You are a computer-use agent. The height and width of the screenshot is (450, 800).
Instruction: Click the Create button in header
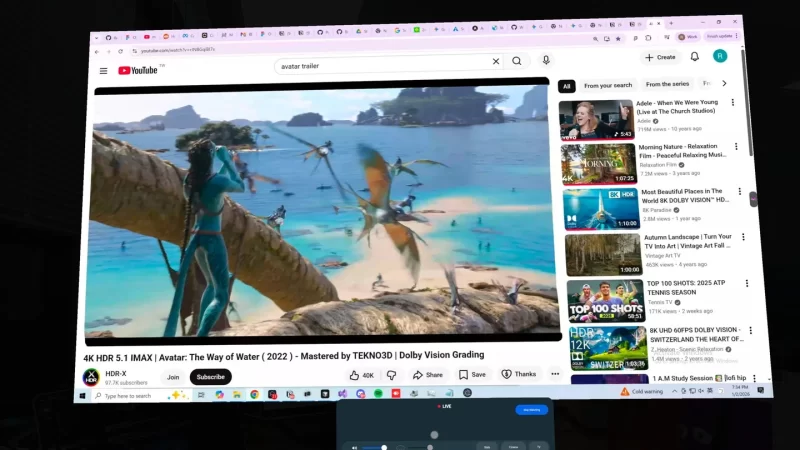[660, 57]
